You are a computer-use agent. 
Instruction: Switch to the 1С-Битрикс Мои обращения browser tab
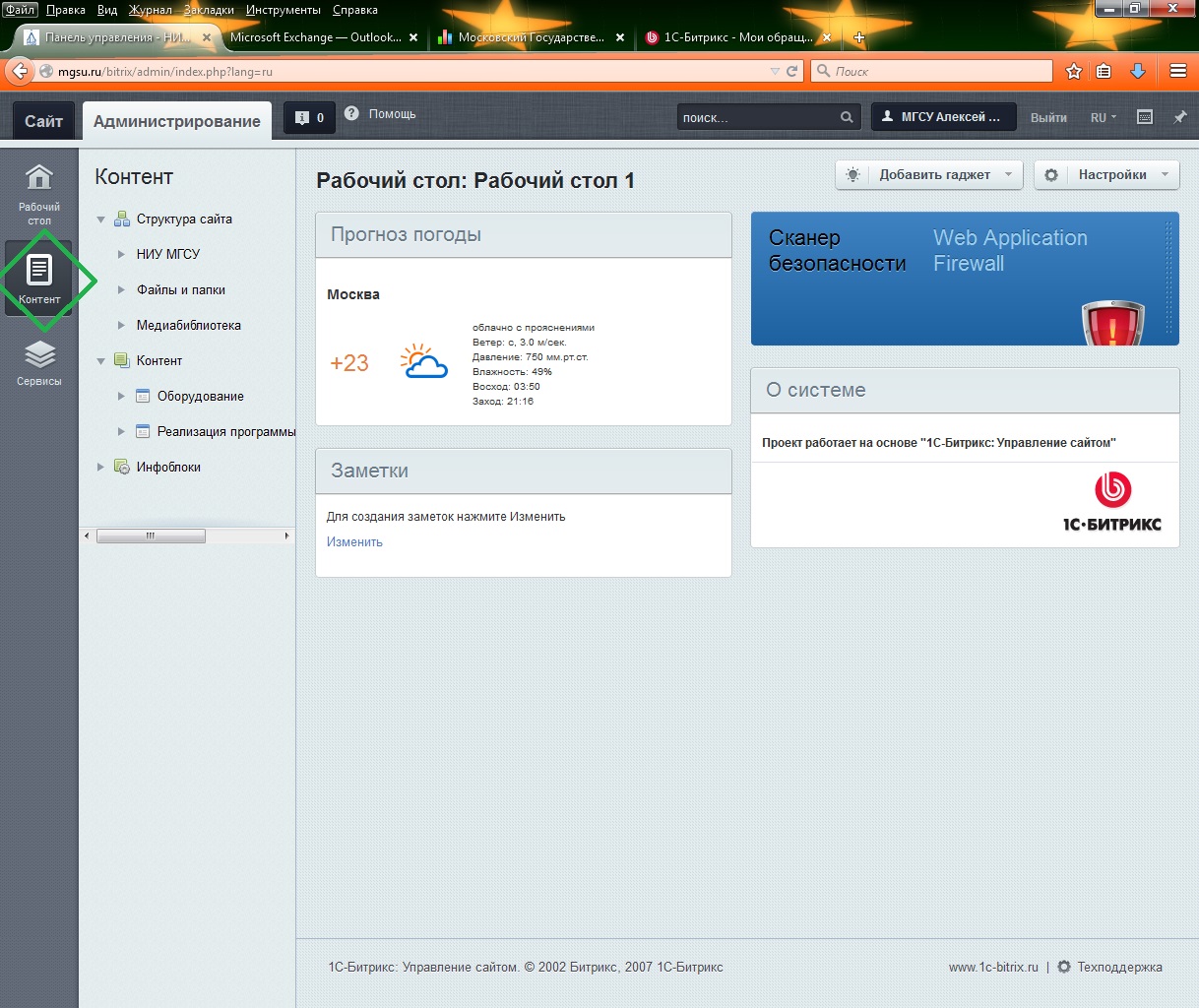coord(738,37)
